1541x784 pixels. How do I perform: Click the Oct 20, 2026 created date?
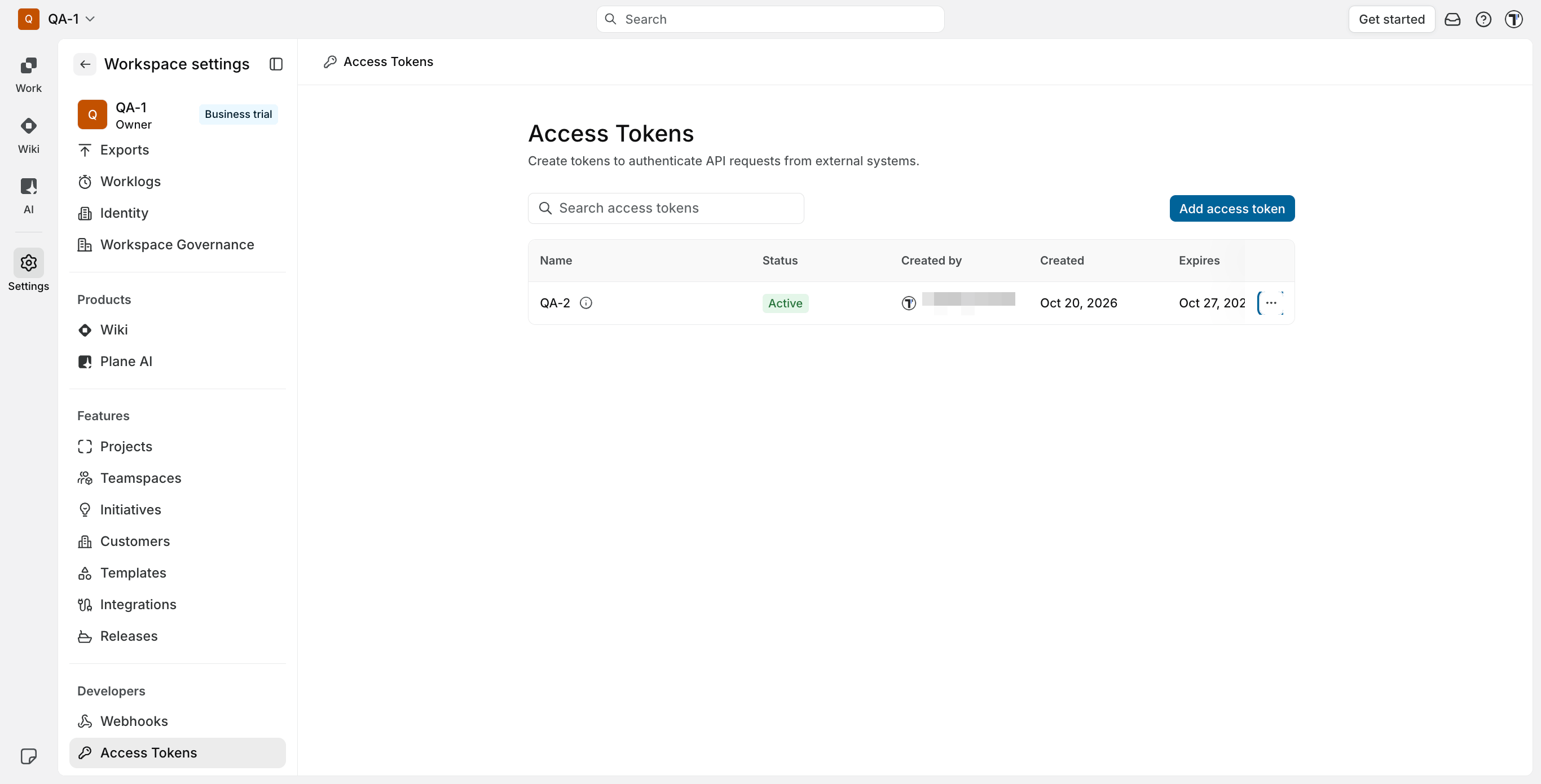pyautogui.click(x=1078, y=302)
